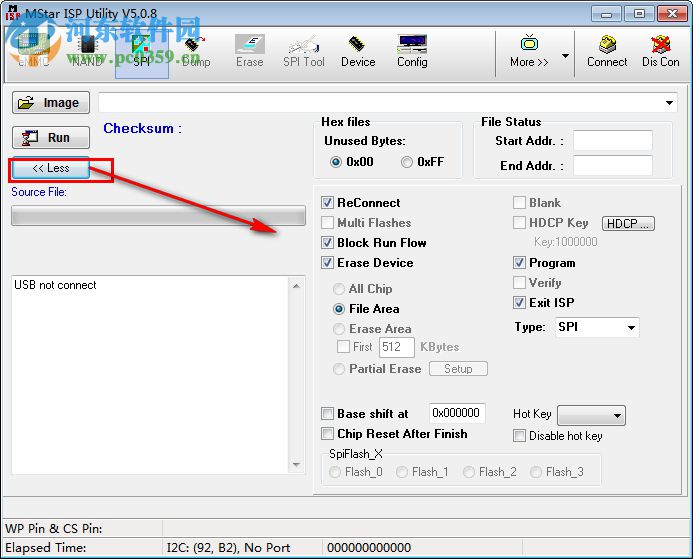Close the MStar ISP Utility window
This screenshot has width=693, height=559.
tap(672, 14)
